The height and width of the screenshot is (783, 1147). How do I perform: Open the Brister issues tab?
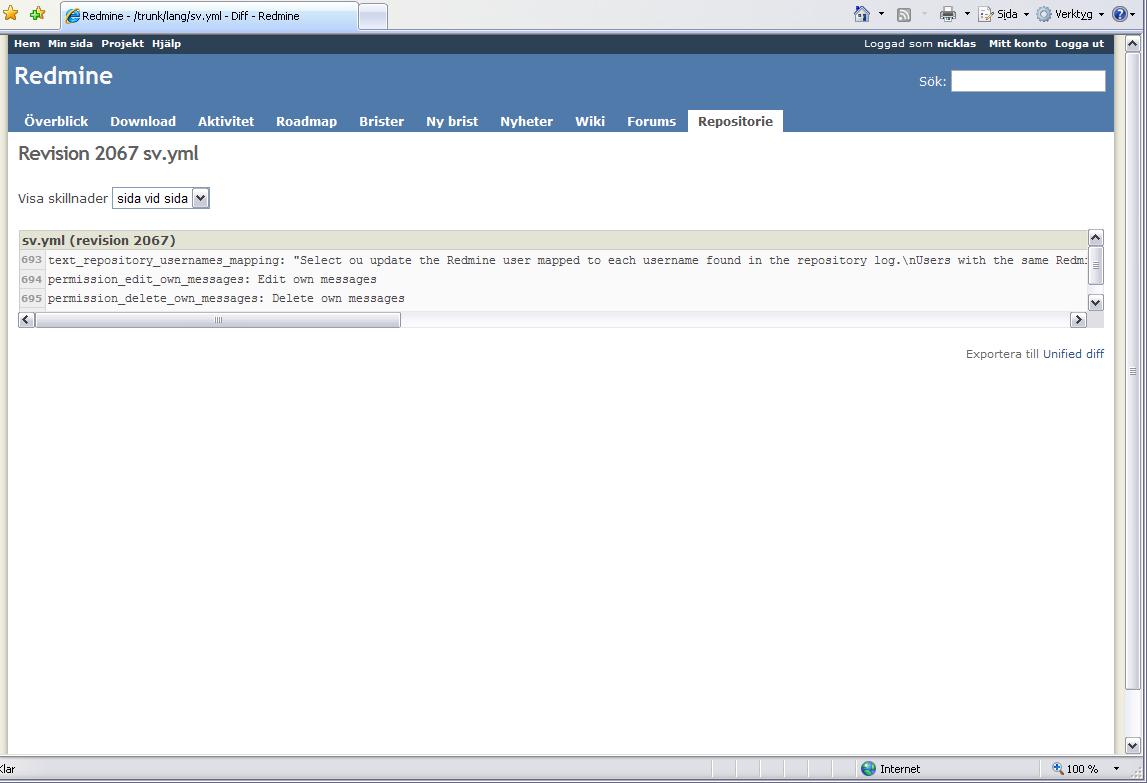(x=381, y=121)
